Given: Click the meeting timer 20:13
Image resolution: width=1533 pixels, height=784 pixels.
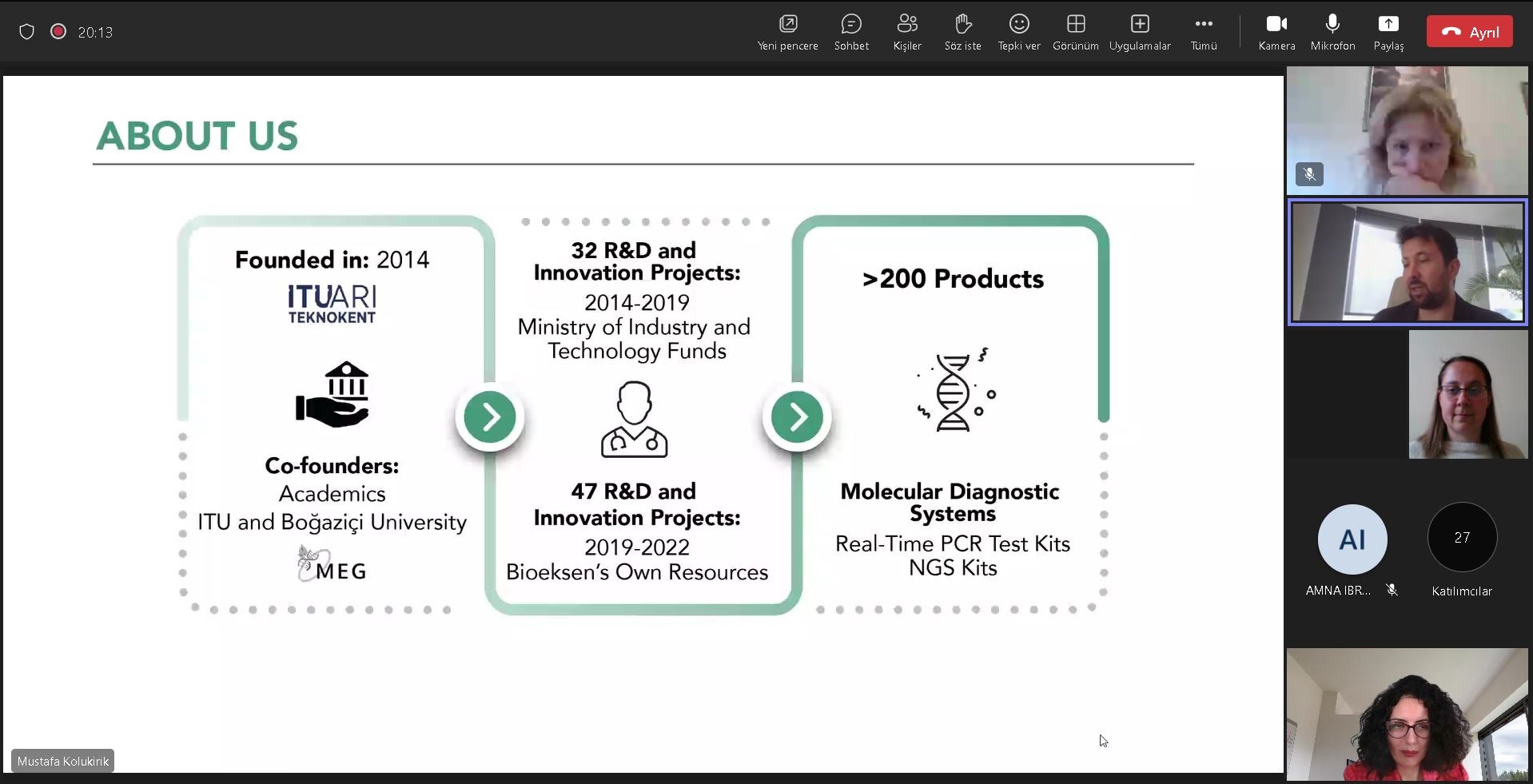Looking at the screenshot, I should (95, 33).
